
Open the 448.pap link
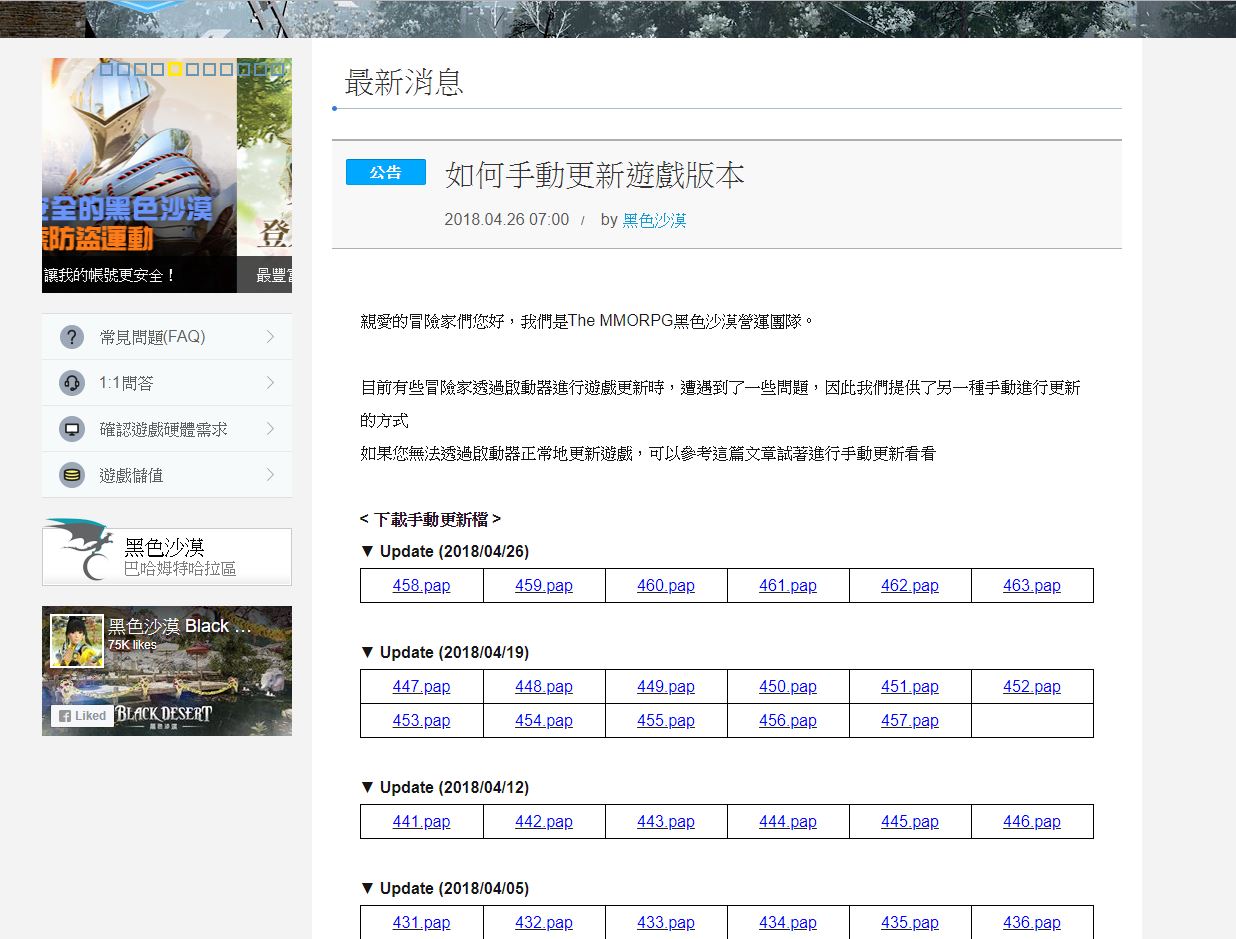(544, 687)
